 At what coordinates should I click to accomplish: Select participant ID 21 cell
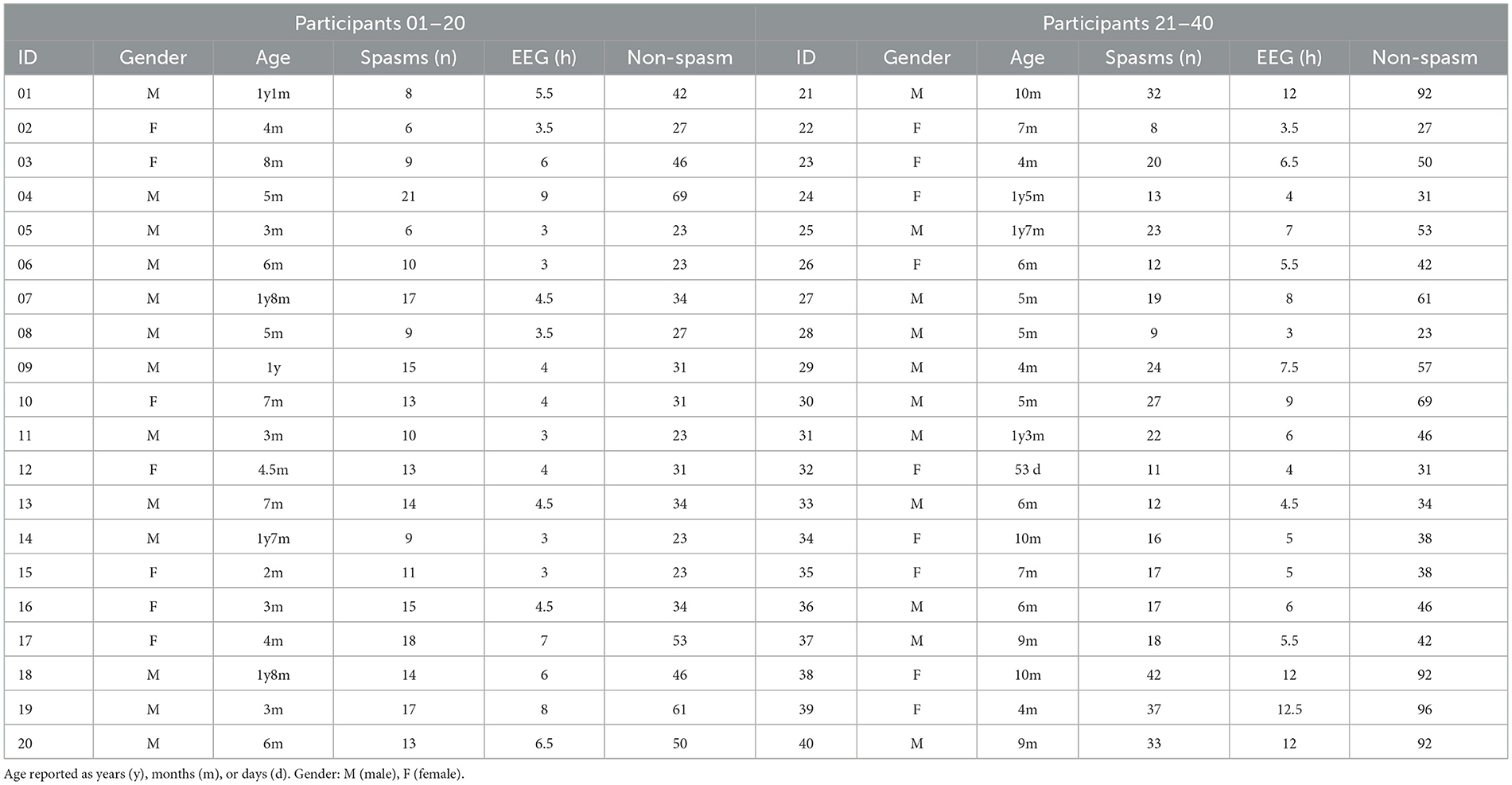click(x=806, y=94)
